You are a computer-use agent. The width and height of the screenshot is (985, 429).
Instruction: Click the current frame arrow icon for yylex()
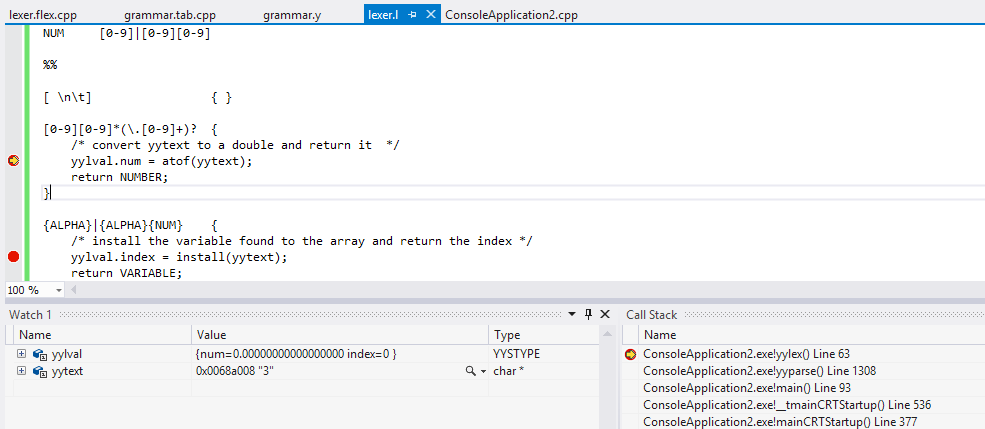click(630, 354)
